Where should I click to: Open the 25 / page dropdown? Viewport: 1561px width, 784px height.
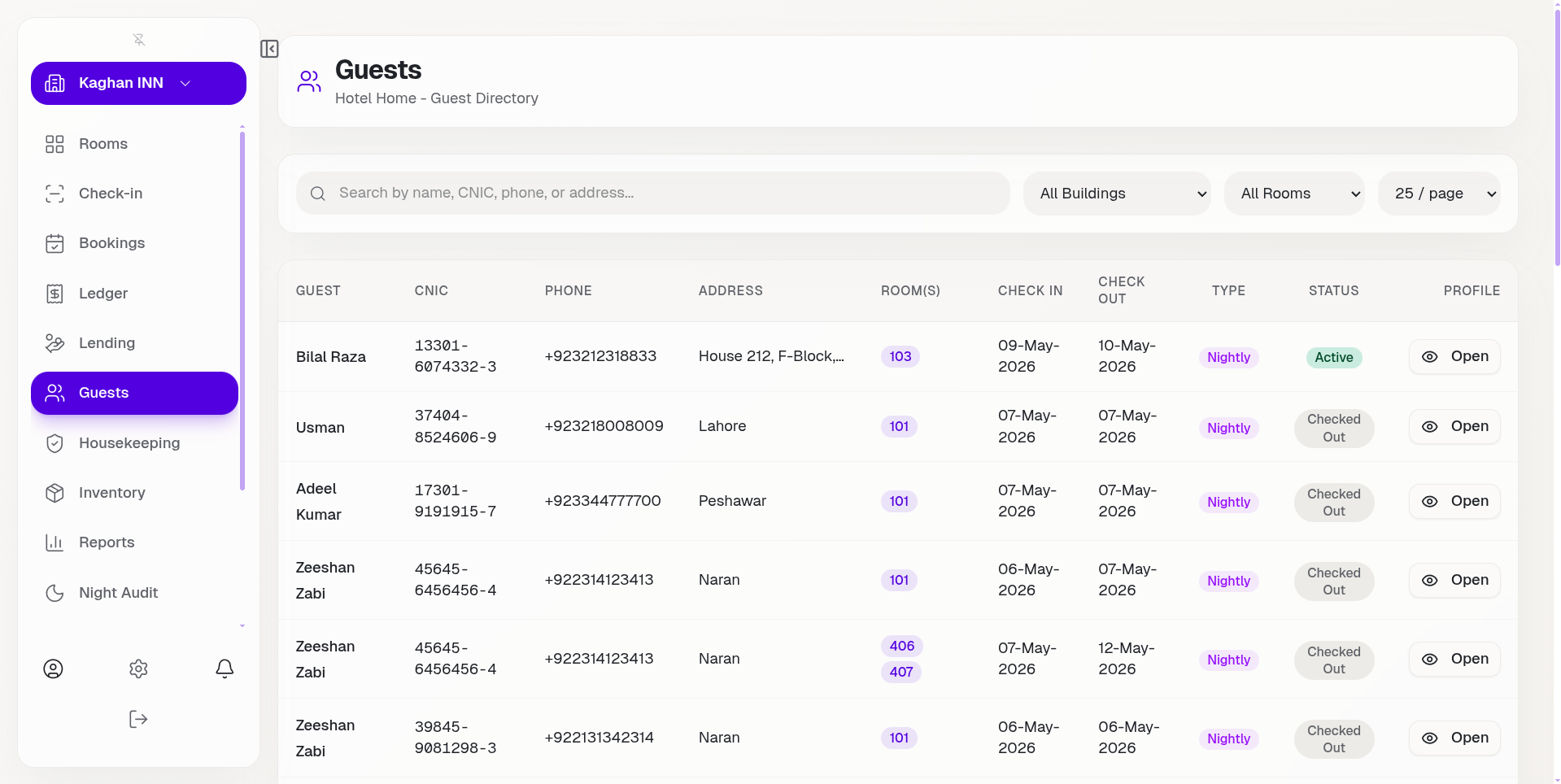click(x=1439, y=194)
